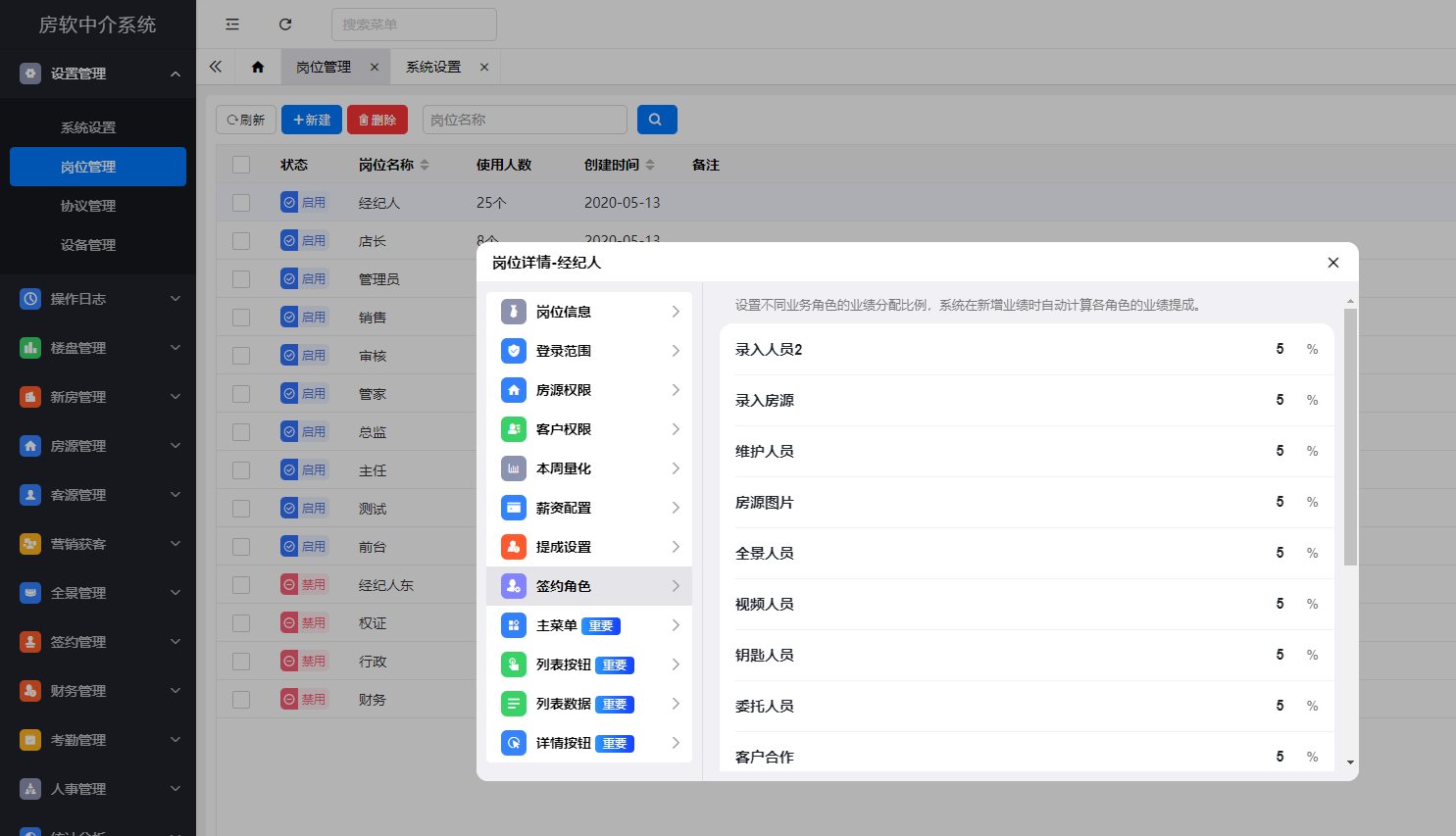Click the 登录范围 shield icon

pyautogui.click(x=514, y=351)
